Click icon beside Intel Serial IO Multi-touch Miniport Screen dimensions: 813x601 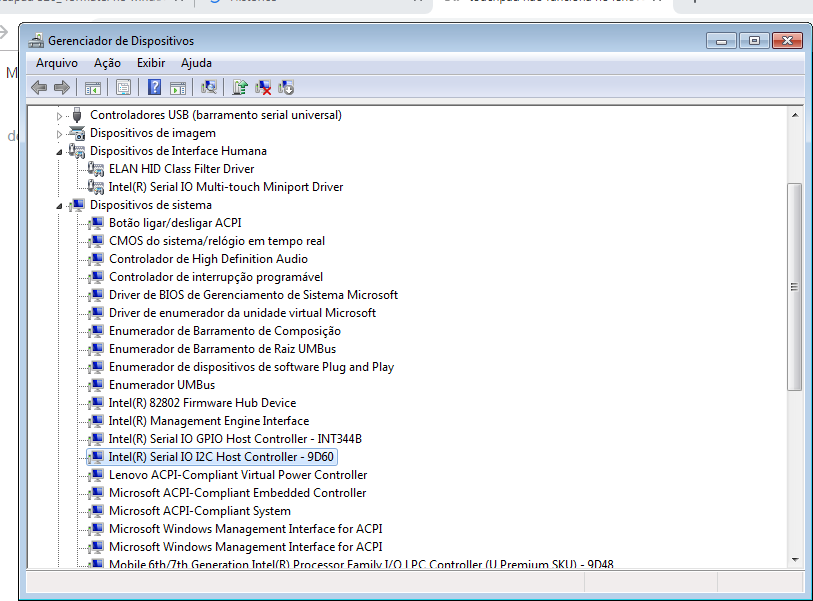96,187
